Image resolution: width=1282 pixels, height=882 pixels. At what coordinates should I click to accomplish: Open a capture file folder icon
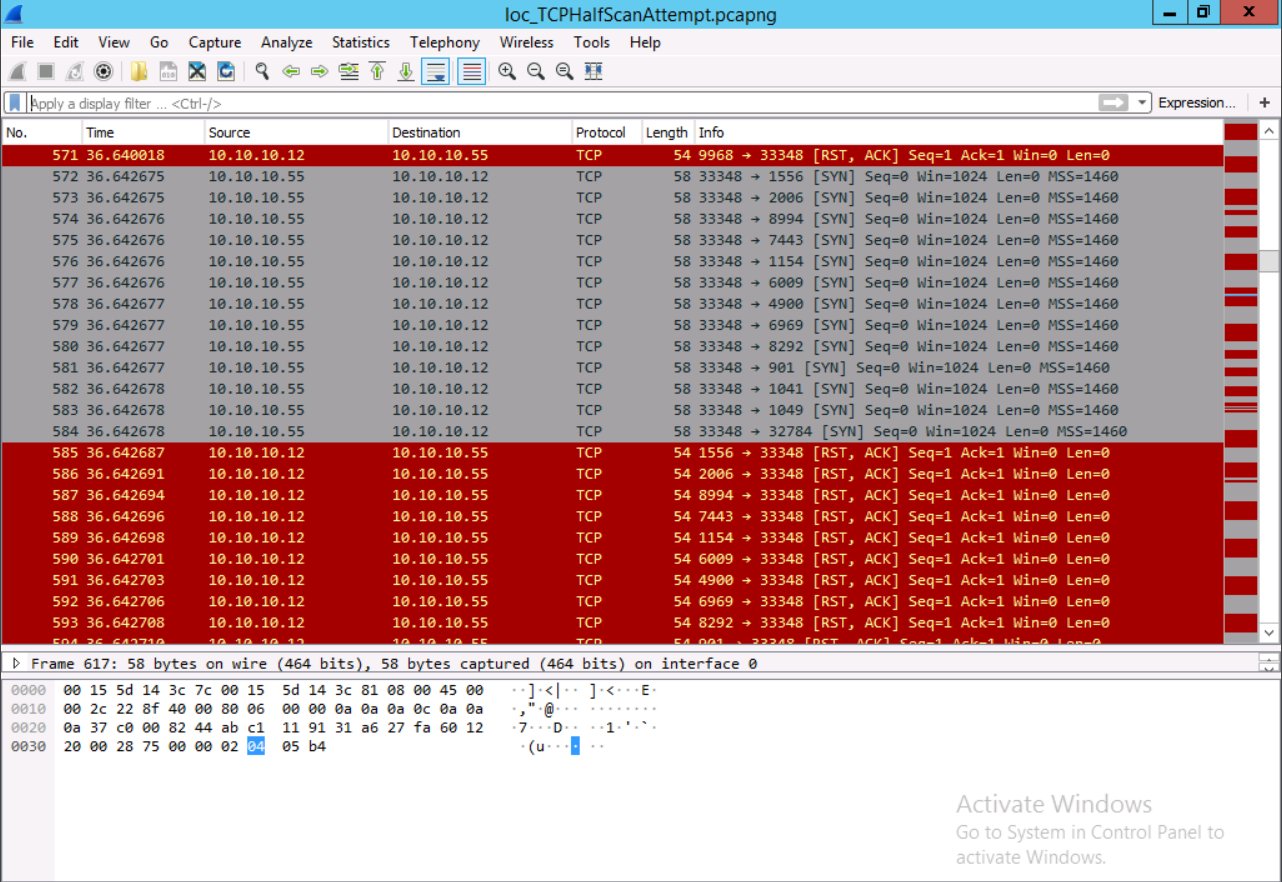coord(139,71)
